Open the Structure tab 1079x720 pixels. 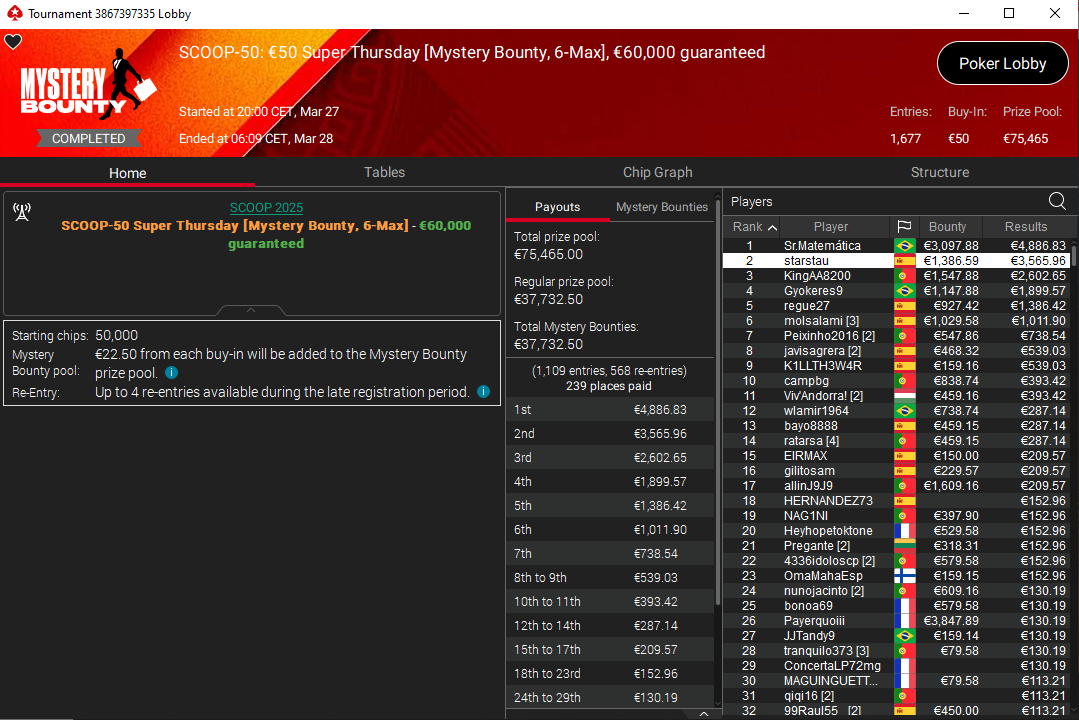[939, 172]
